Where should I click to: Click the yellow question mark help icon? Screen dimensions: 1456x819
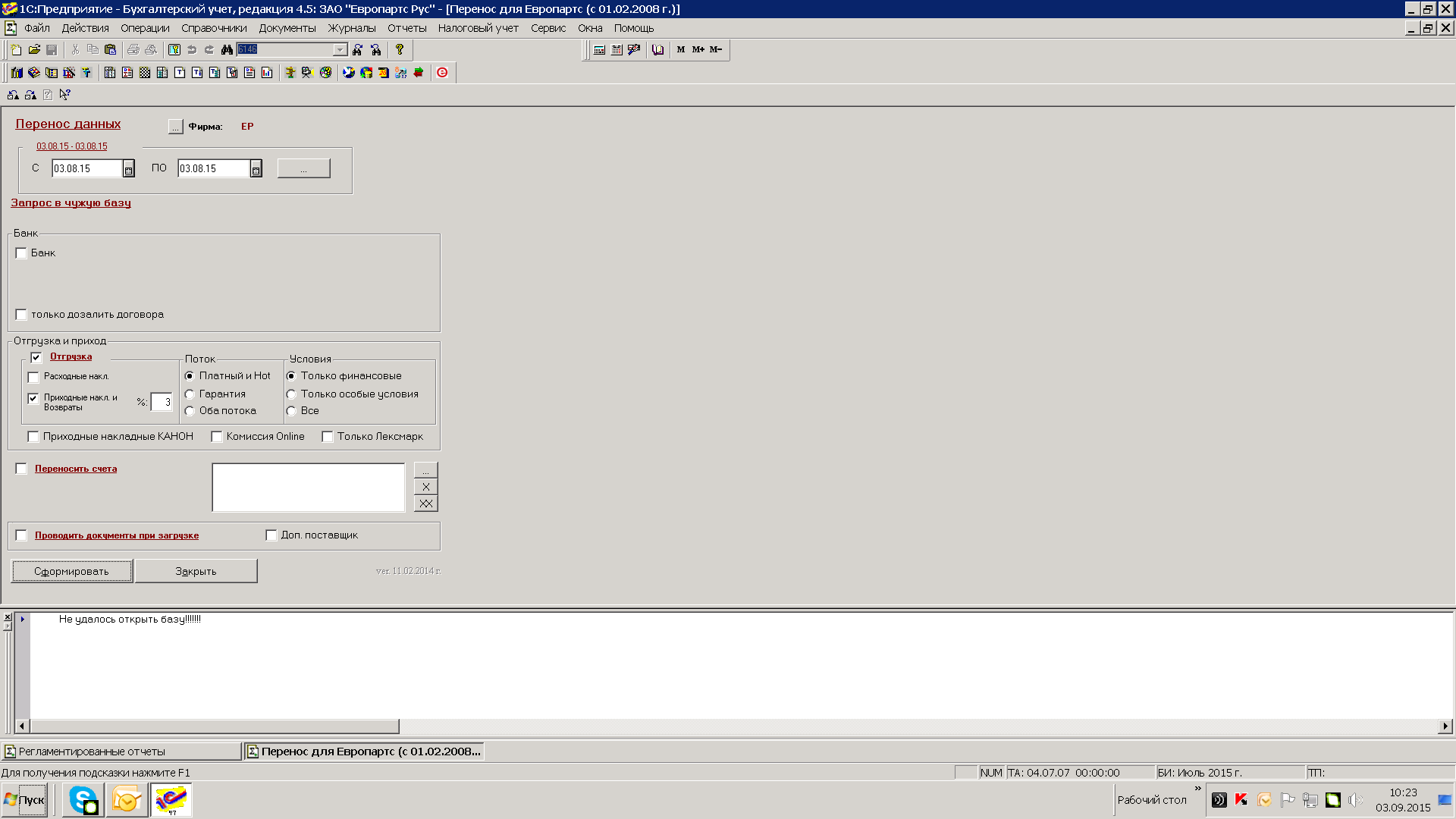click(x=400, y=50)
